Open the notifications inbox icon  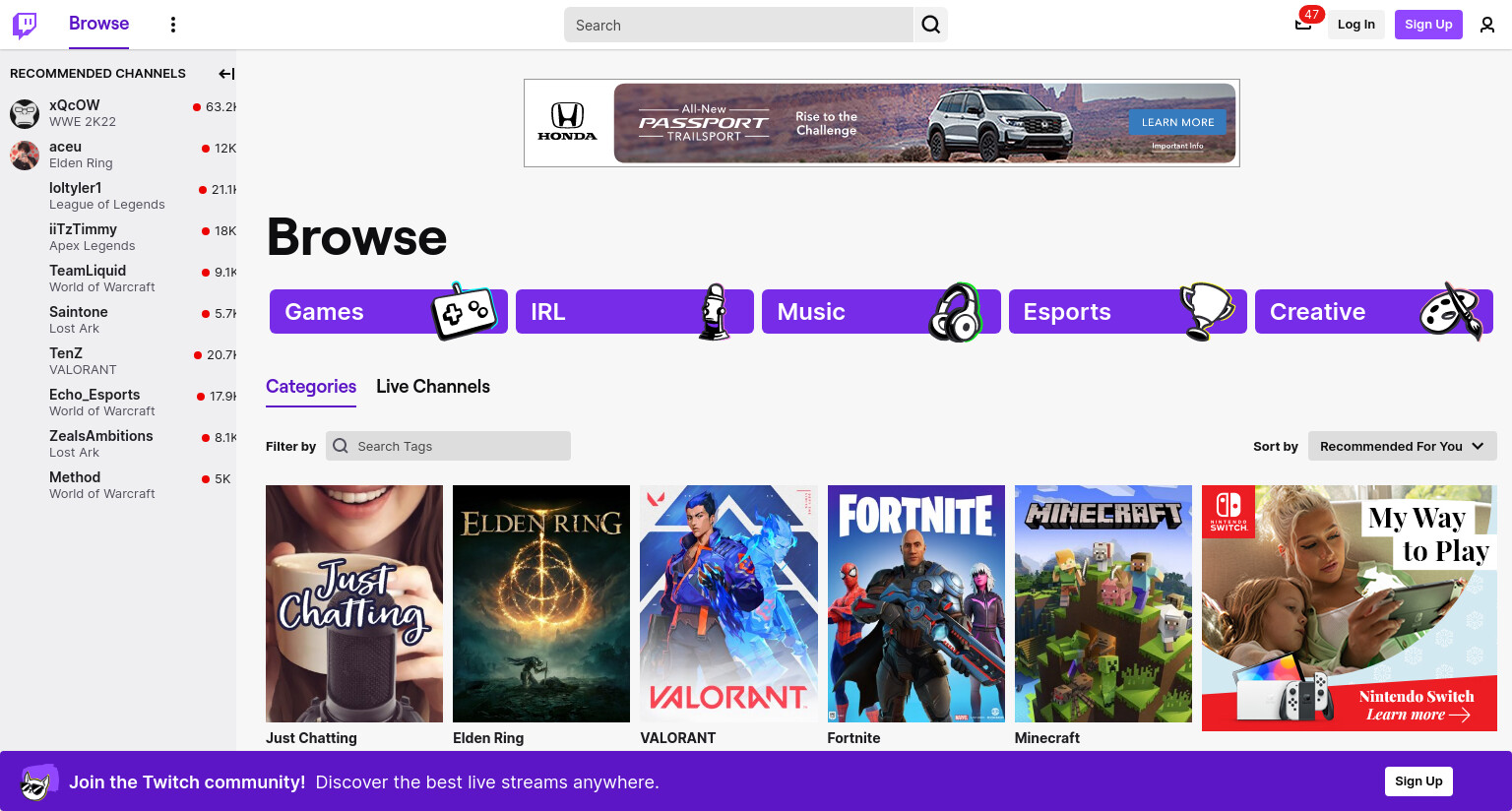[x=1303, y=25]
